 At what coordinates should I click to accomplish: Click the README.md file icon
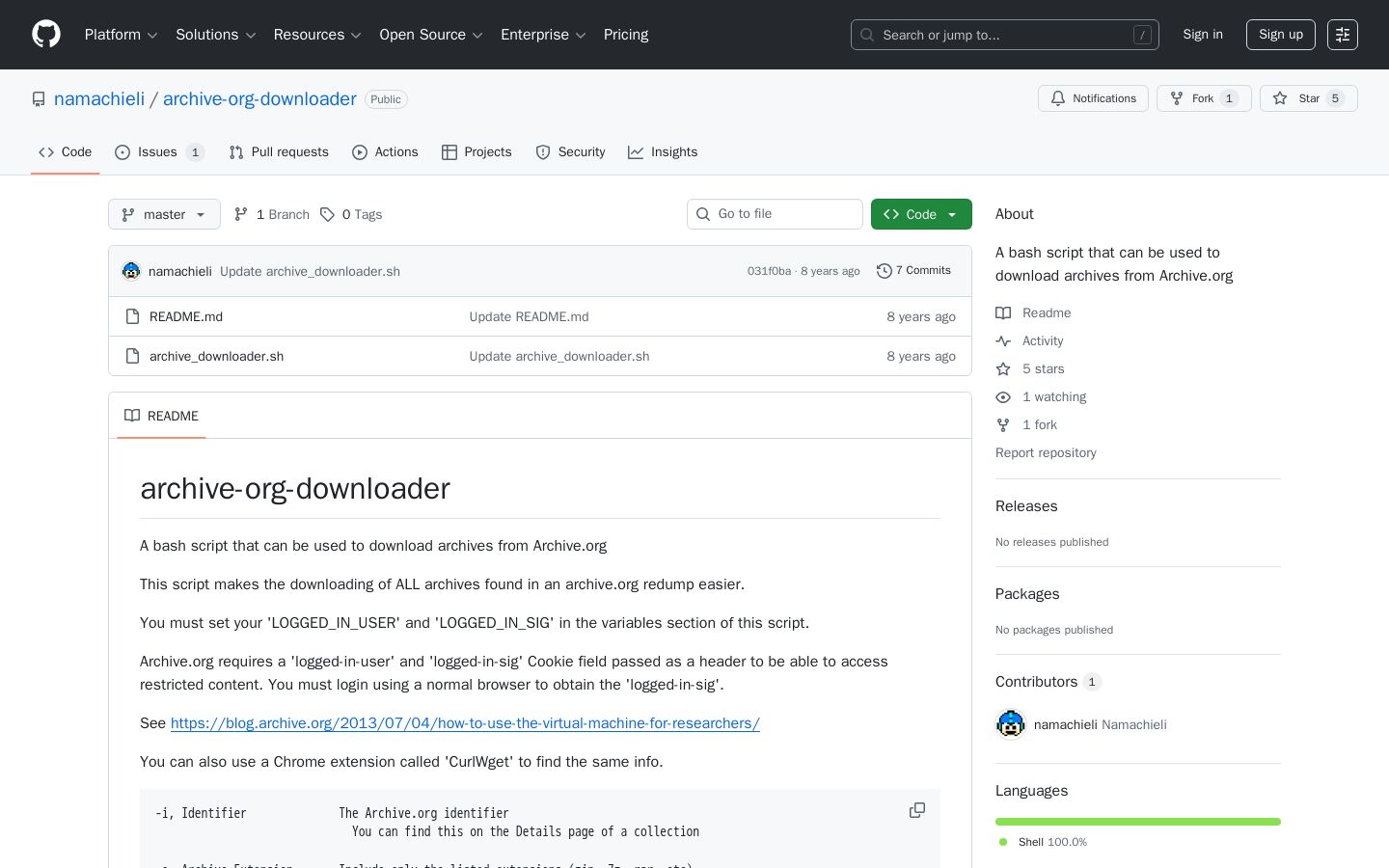(x=133, y=316)
